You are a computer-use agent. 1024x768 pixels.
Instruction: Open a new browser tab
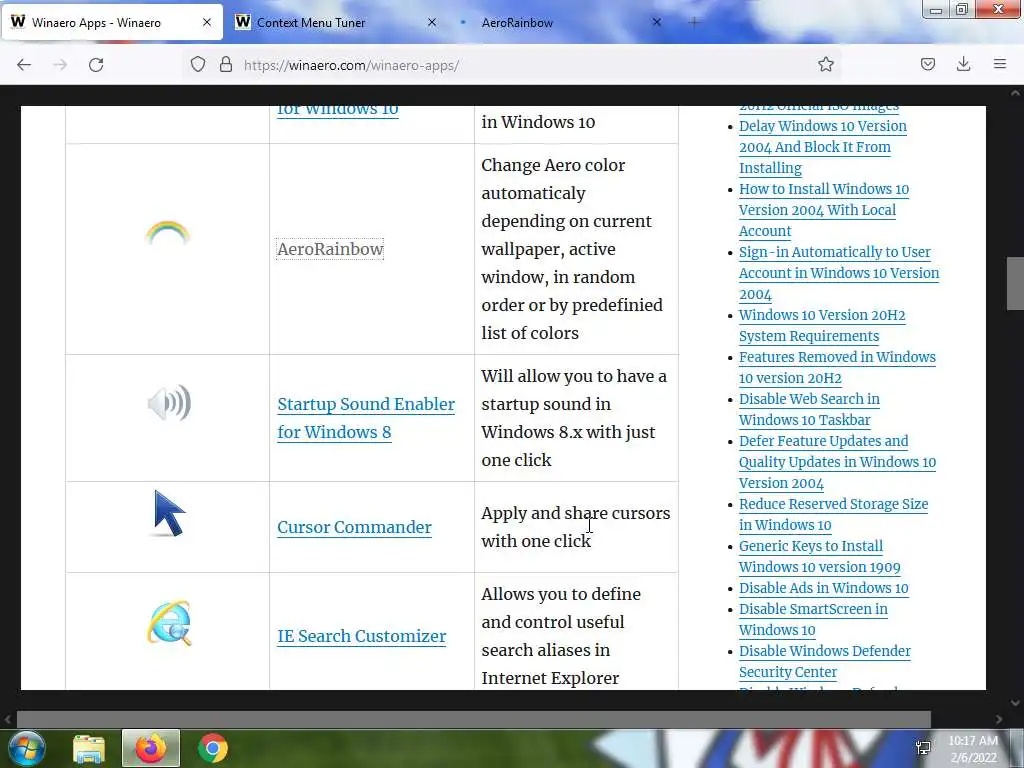pos(694,22)
